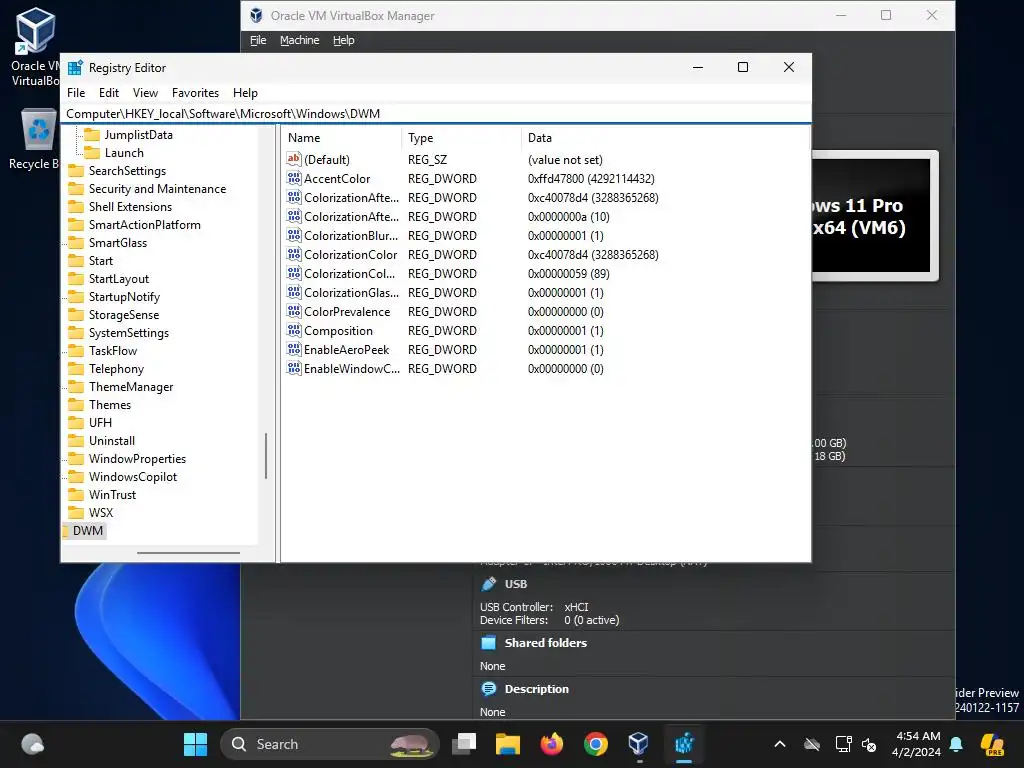
Task: Switch to VirtualBox via taskbar icon
Action: click(639, 744)
